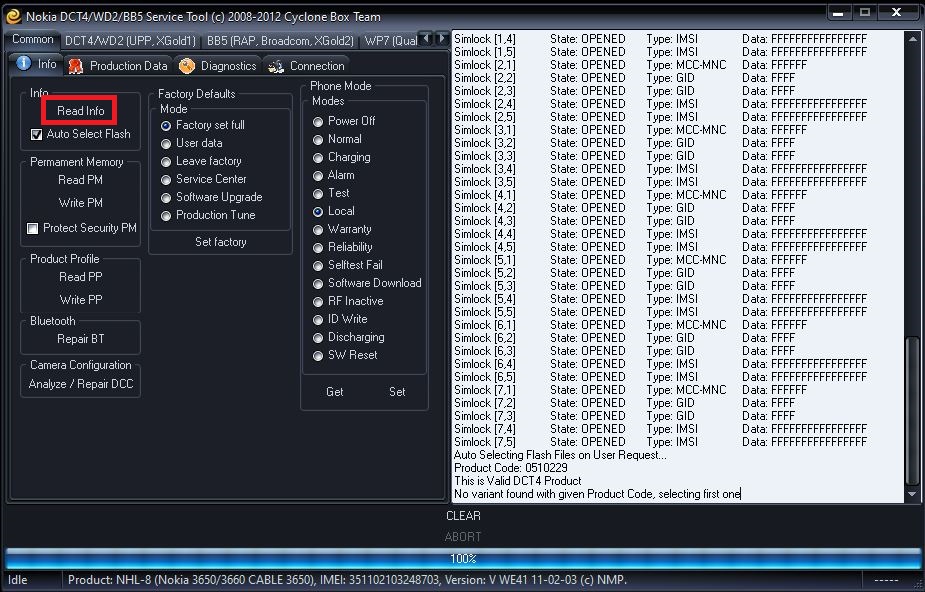The width and height of the screenshot is (925, 592).
Task: Click the Production Data tab icon
Action: [x=75, y=66]
